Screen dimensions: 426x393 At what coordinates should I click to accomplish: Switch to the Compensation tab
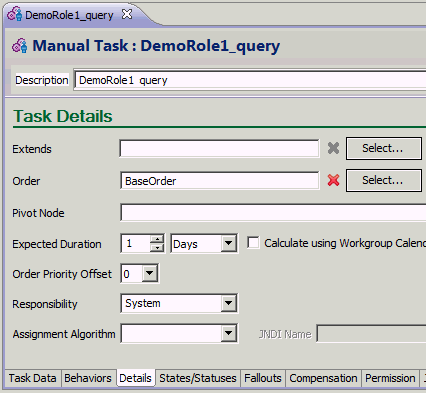323,378
